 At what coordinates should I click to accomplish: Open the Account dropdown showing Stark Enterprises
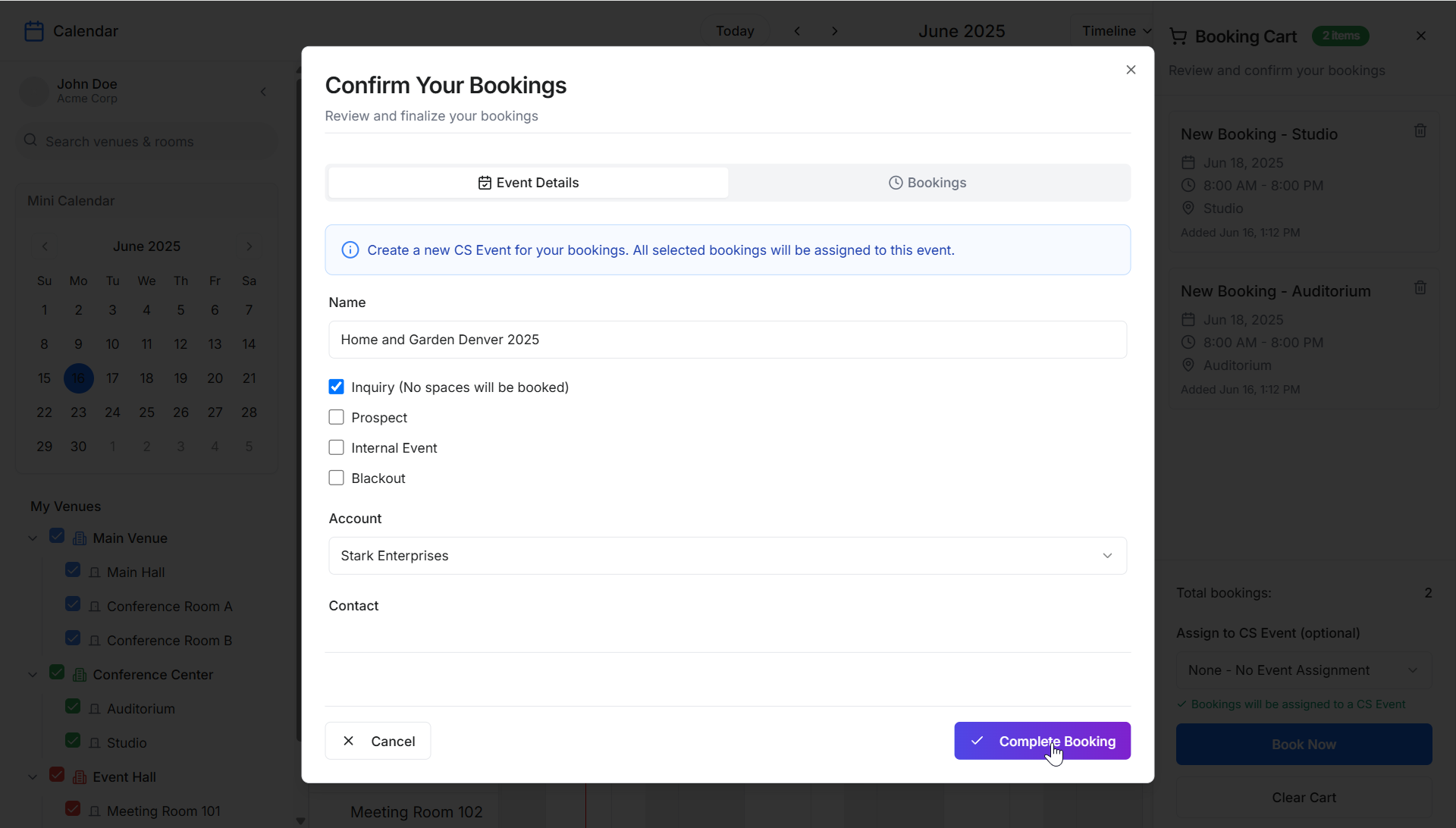727,556
